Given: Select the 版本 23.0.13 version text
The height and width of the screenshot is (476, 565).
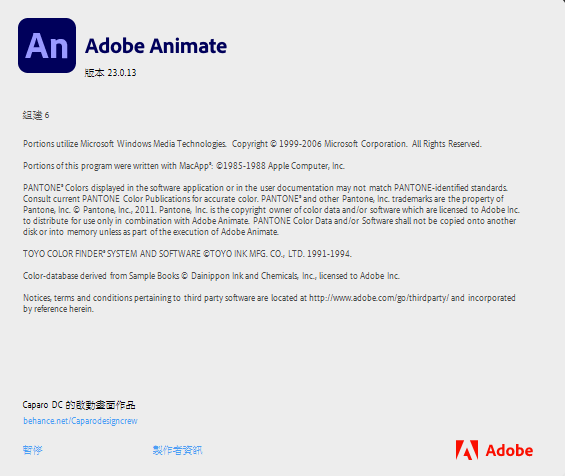Looking at the screenshot, I should (110, 73).
